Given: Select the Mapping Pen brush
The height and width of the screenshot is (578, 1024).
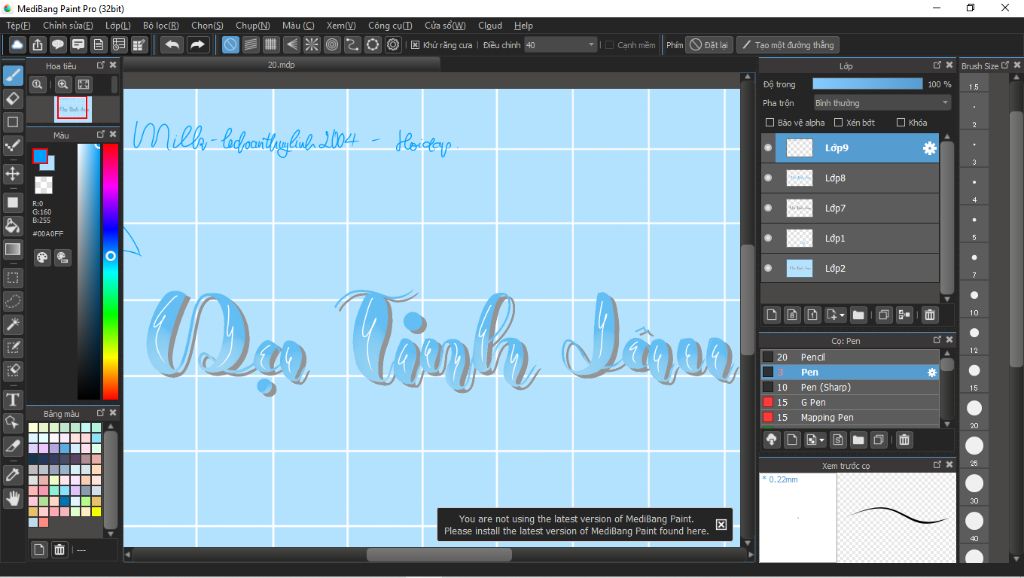Looking at the screenshot, I should tap(850, 417).
